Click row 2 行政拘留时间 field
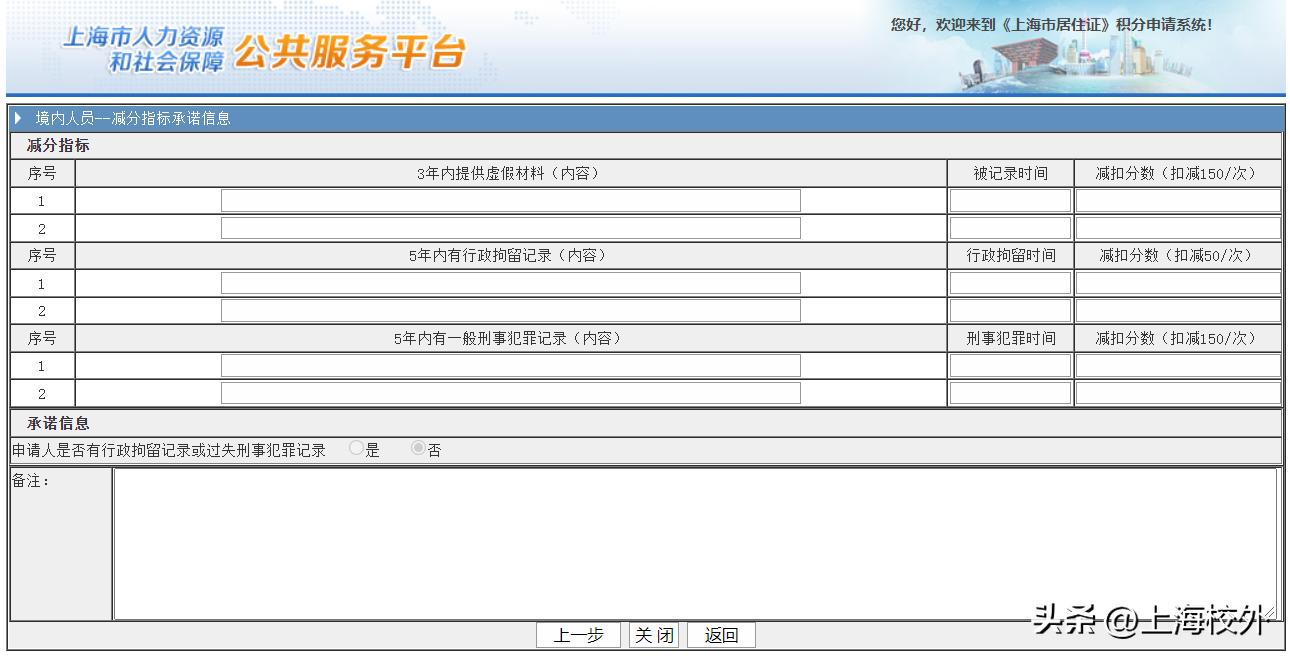 click(1010, 311)
